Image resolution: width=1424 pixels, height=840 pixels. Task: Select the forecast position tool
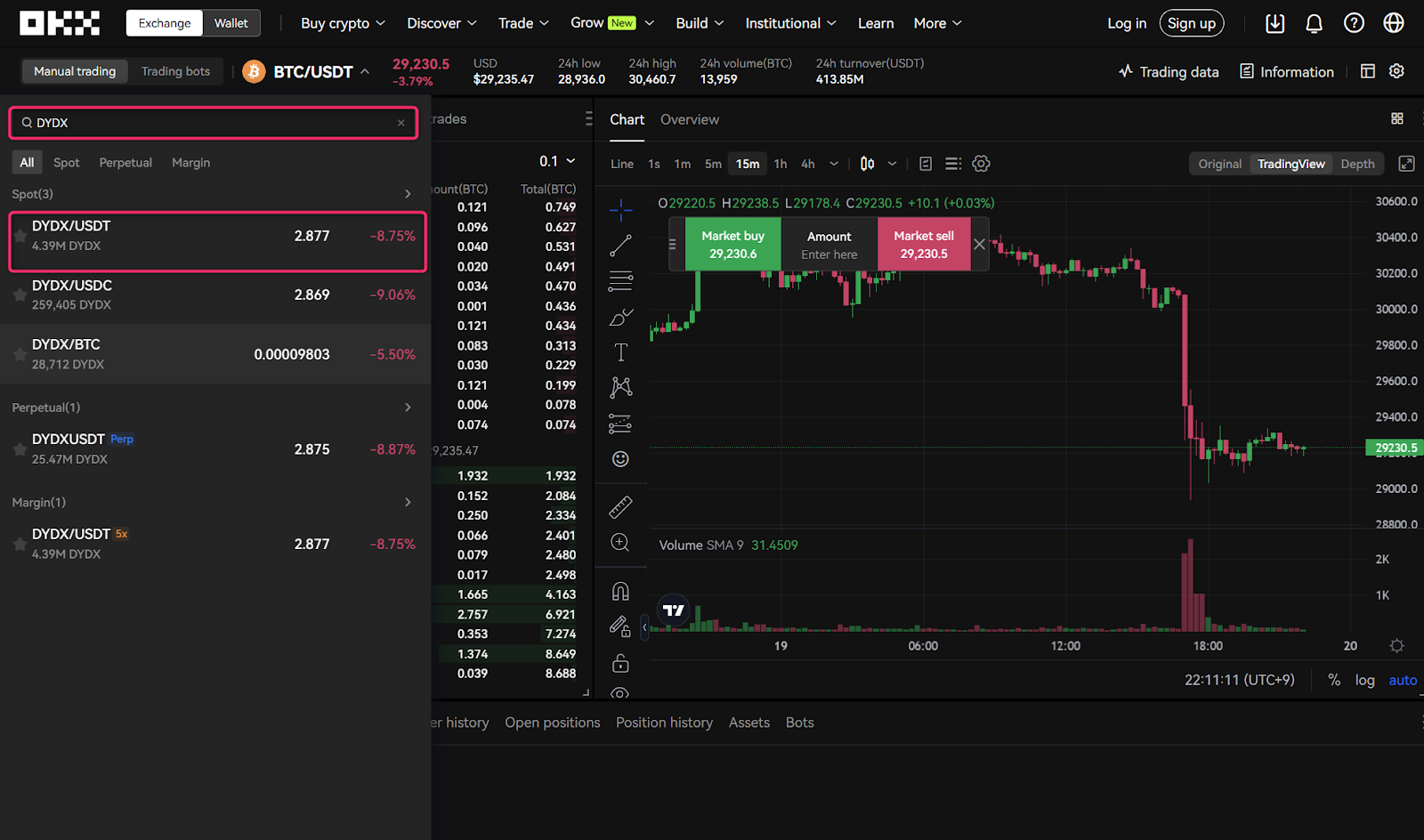(x=620, y=424)
